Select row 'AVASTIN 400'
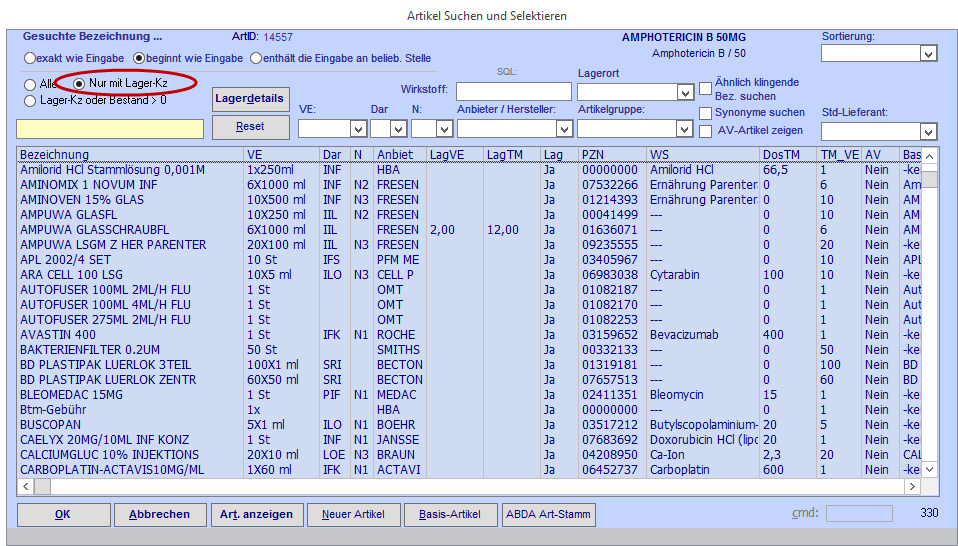958x546 pixels. pyautogui.click(x=469, y=335)
